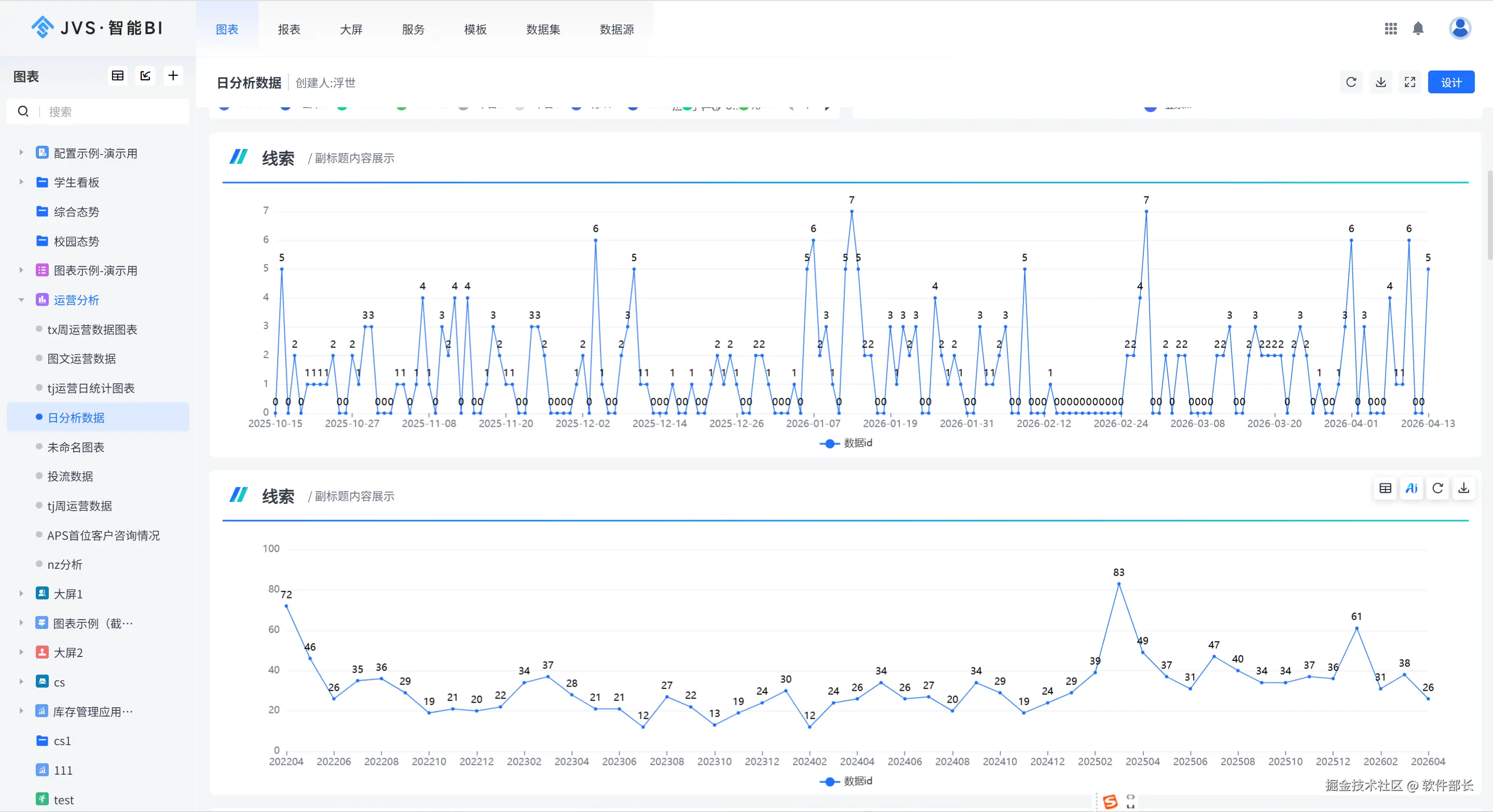The width and height of the screenshot is (1493, 812).
Task: Expand the 学生看板 folder
Action: coord(21,183)
